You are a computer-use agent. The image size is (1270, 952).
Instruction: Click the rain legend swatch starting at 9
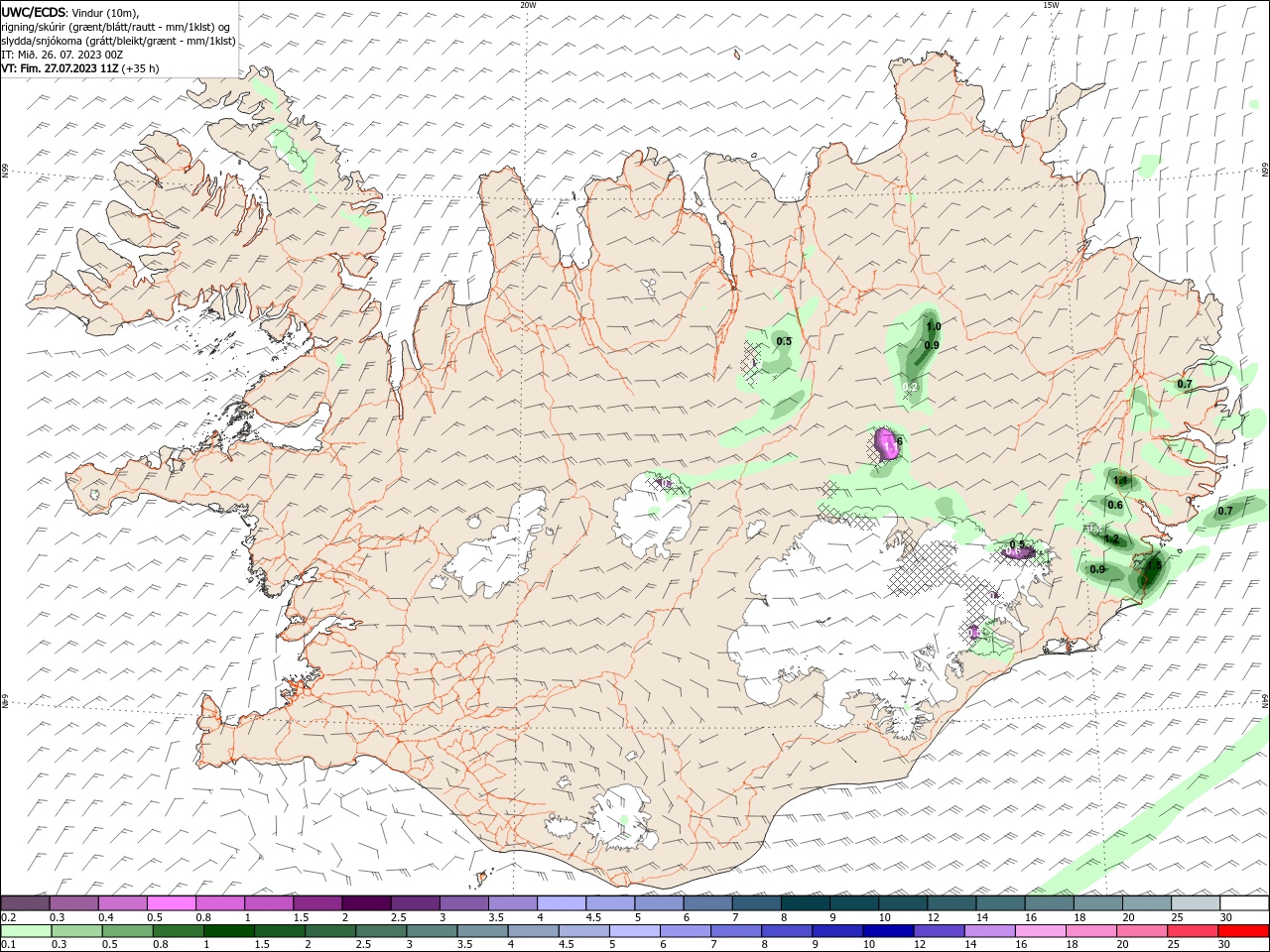click(x=836, y=930)
